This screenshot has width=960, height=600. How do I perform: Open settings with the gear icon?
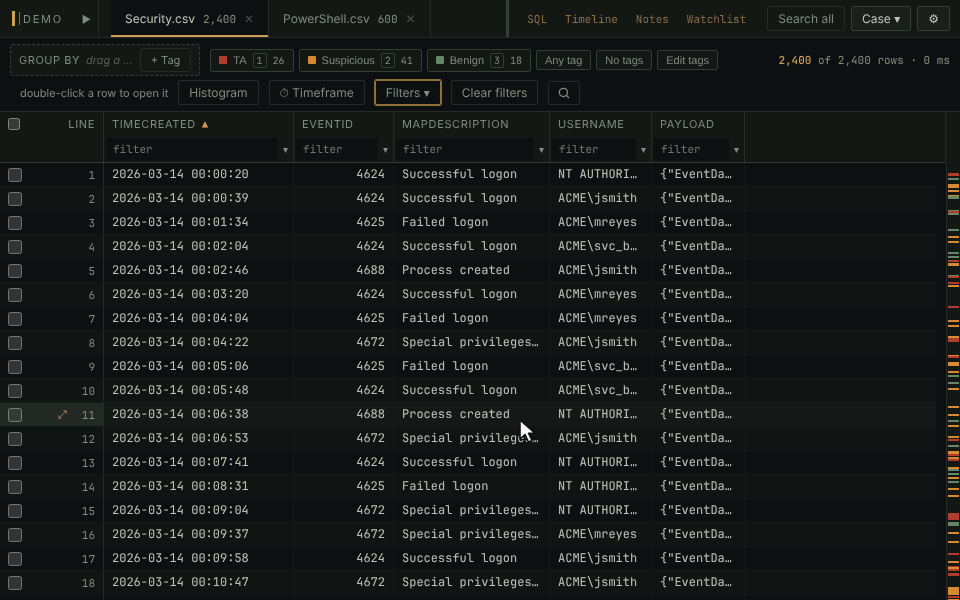[x=933, y=19]
